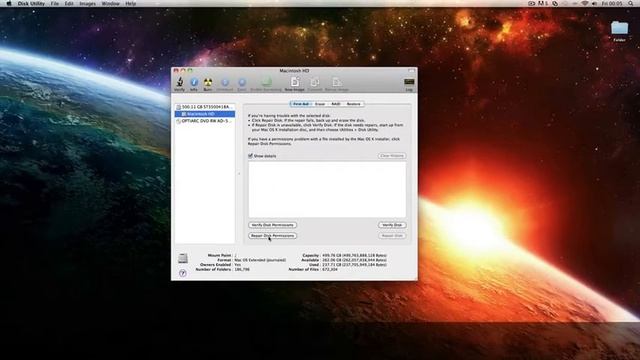Switch to the RAID tab
The width and height of the screenshot is (640, 360).
pos(336,104)
